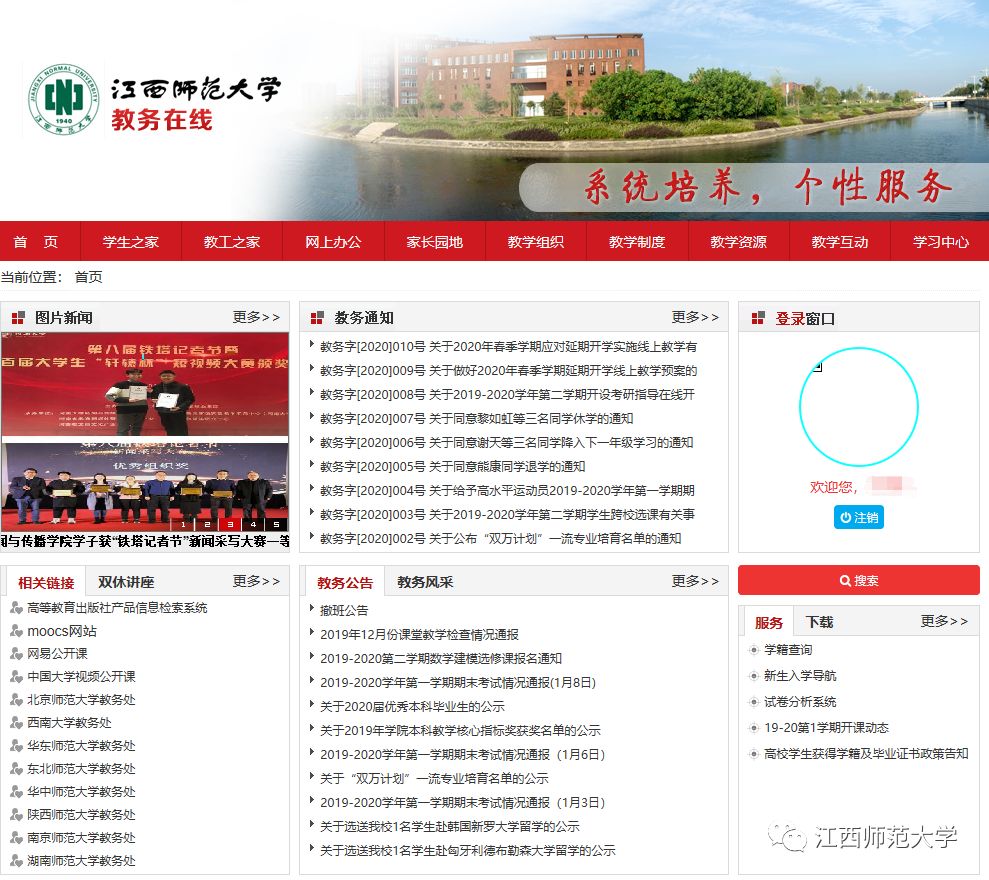The width and height of the screenshot is (989, 880).
Task: Click the bullet icon beside 学籍查询
Action: (753, 650)
